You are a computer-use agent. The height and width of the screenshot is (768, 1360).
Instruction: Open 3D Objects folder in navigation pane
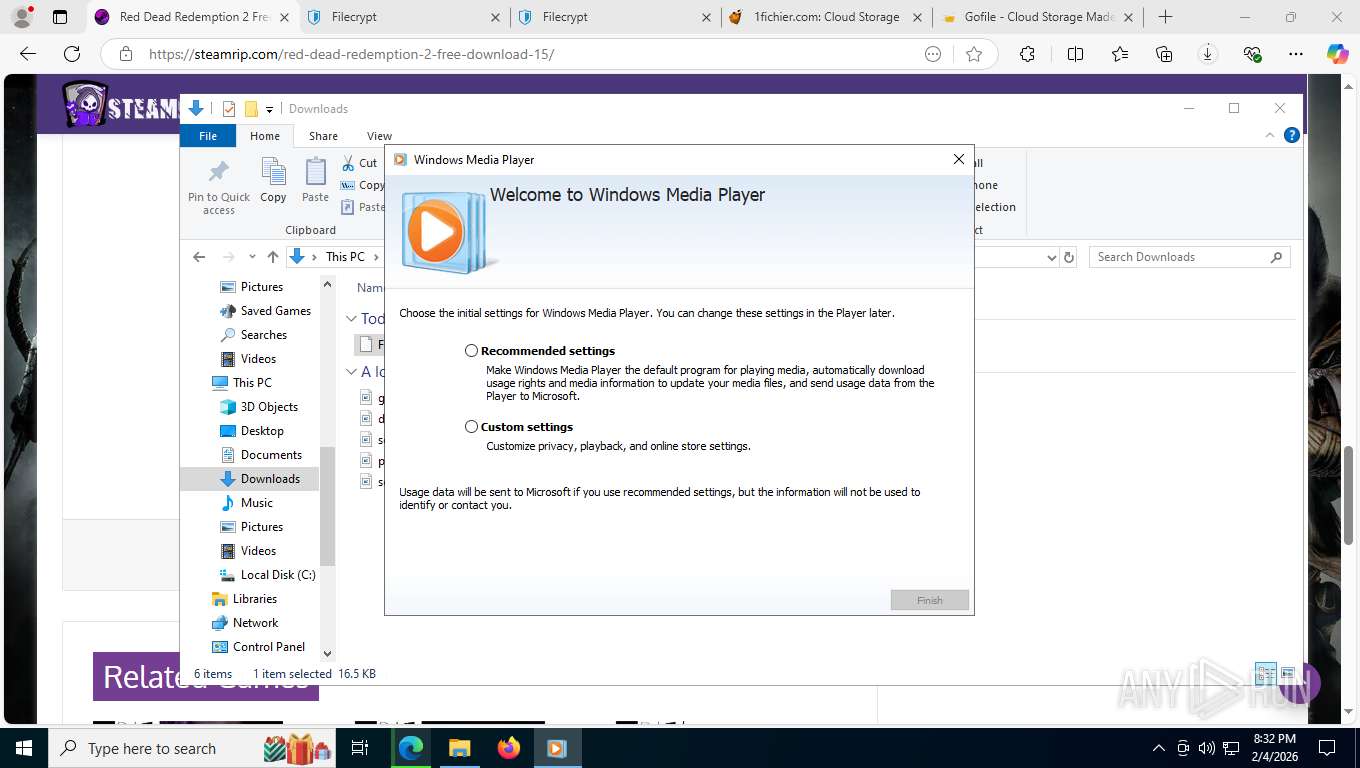click(x=269, y=407)
